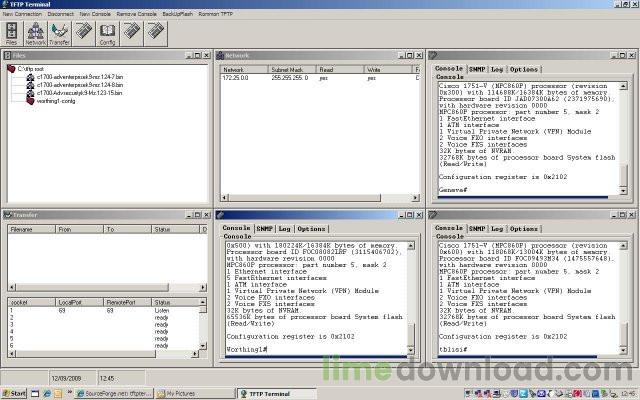640x400 pixels.
Task: Click the Worthing1 console scroll up arrow
Action: [411, 246]
